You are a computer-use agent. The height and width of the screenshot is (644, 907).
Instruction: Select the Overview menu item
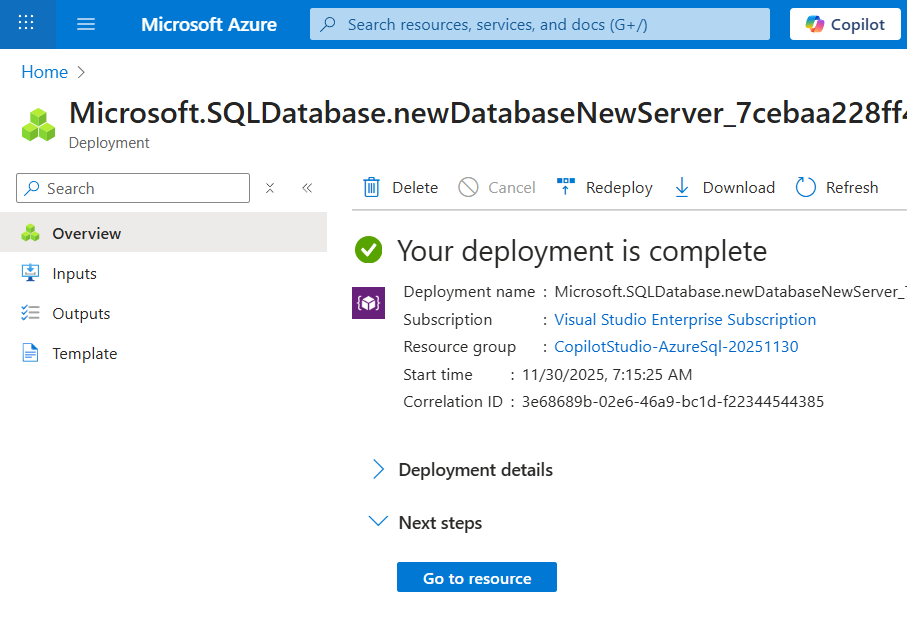[86, 233]
